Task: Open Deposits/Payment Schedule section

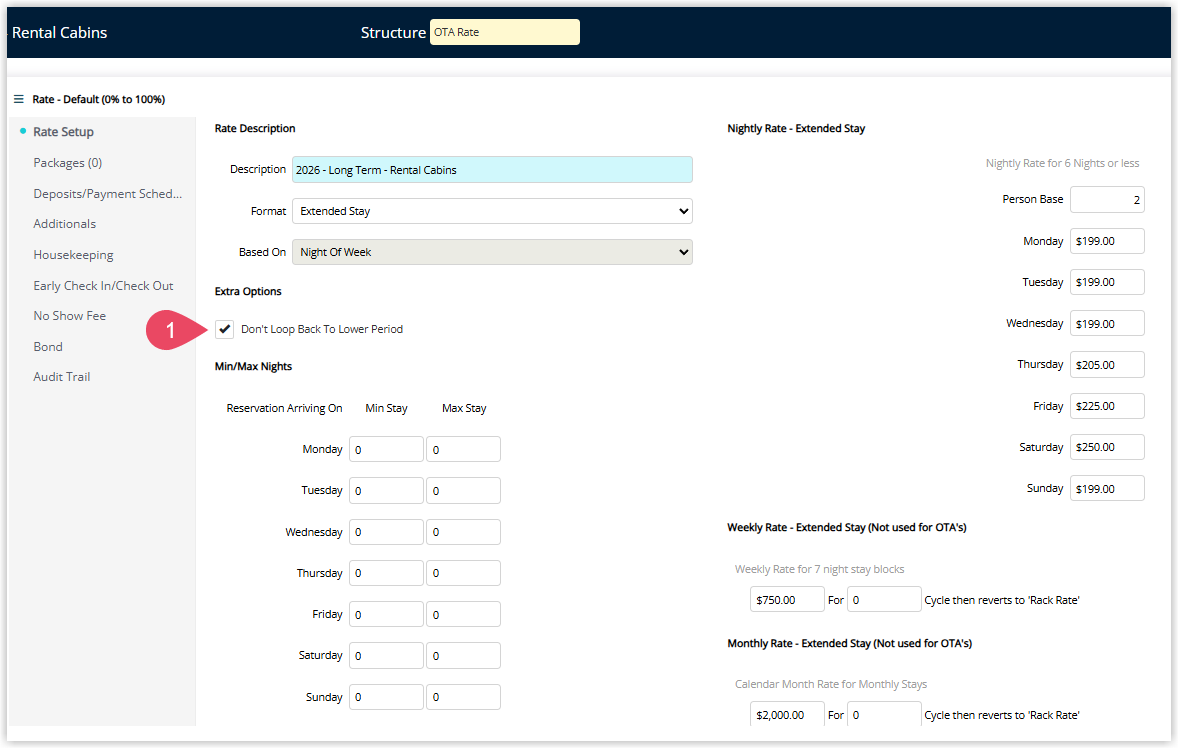Action: tap(108, 193)
